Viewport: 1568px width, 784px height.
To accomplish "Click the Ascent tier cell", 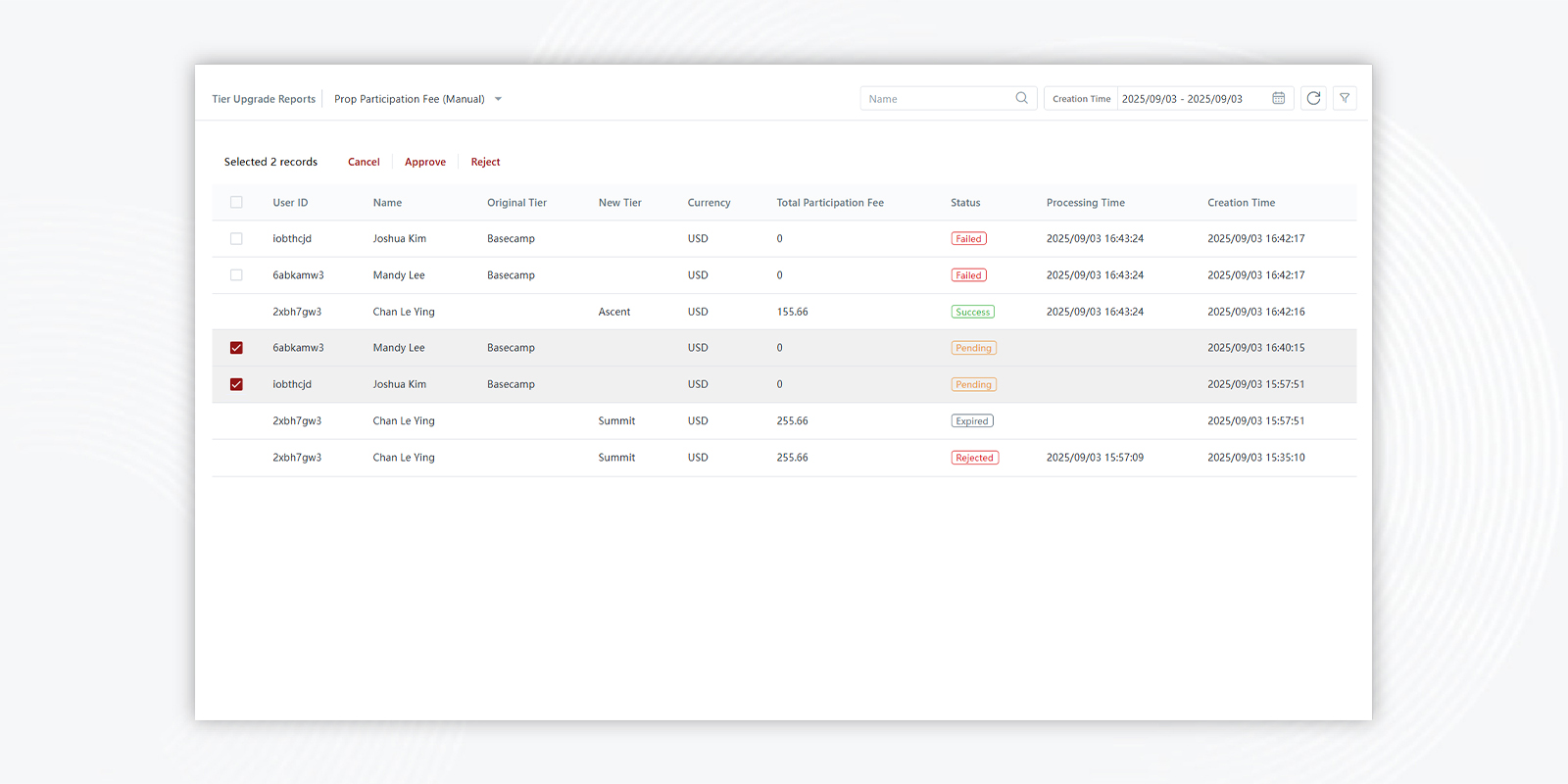I will pos(614,312).
